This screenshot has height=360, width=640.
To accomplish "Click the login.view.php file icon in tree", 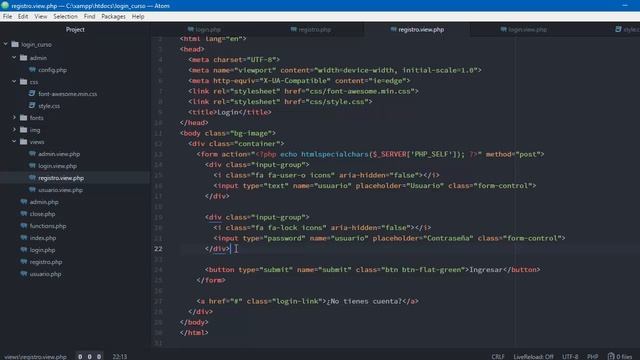I will [x=32, y=166].
